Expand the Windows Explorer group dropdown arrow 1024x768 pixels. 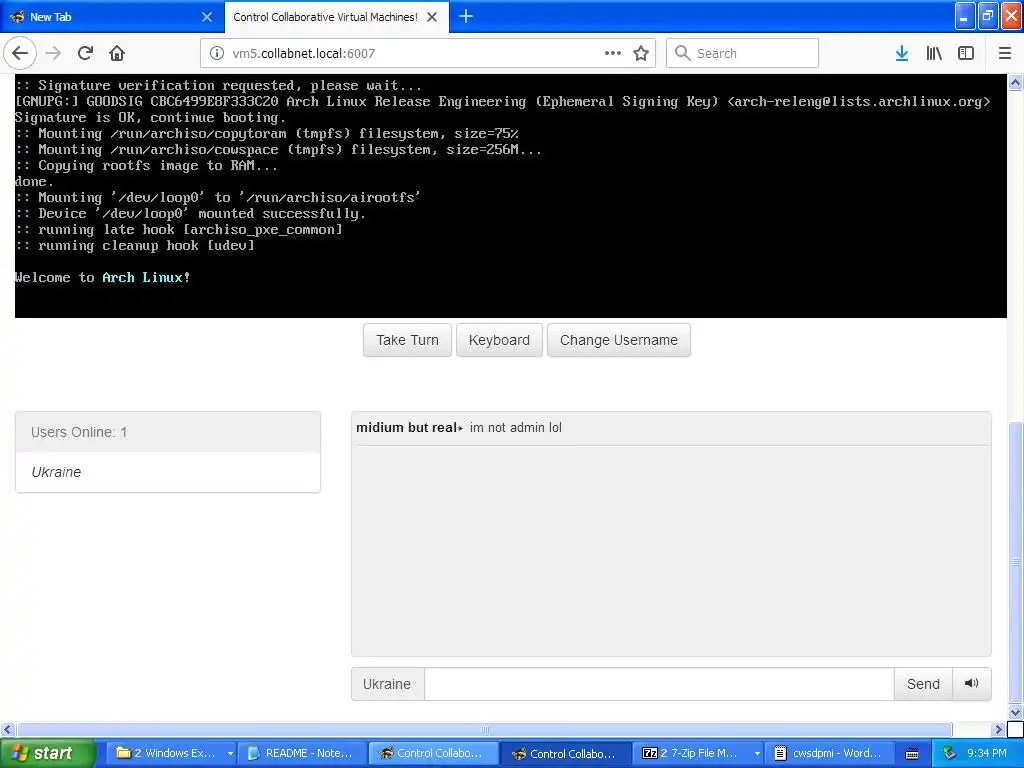(230, 753)
